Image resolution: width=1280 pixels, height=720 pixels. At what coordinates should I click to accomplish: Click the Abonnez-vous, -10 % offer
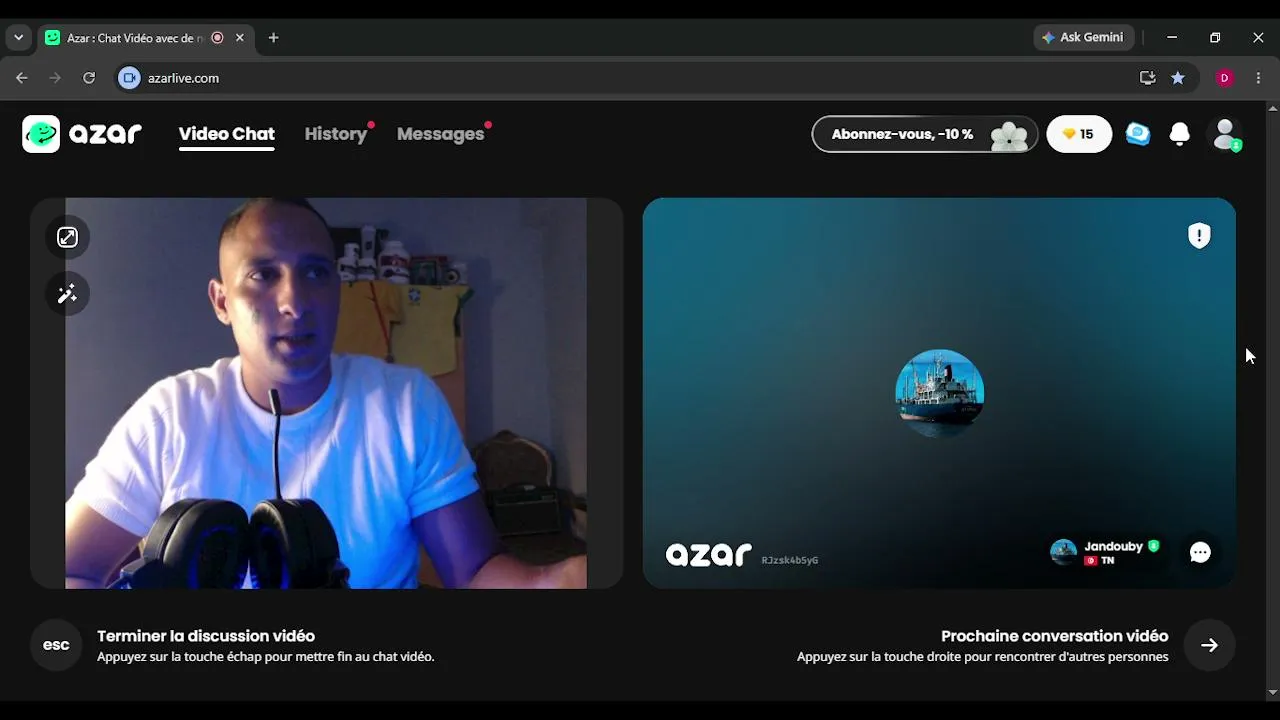click(x=923, y=134)
